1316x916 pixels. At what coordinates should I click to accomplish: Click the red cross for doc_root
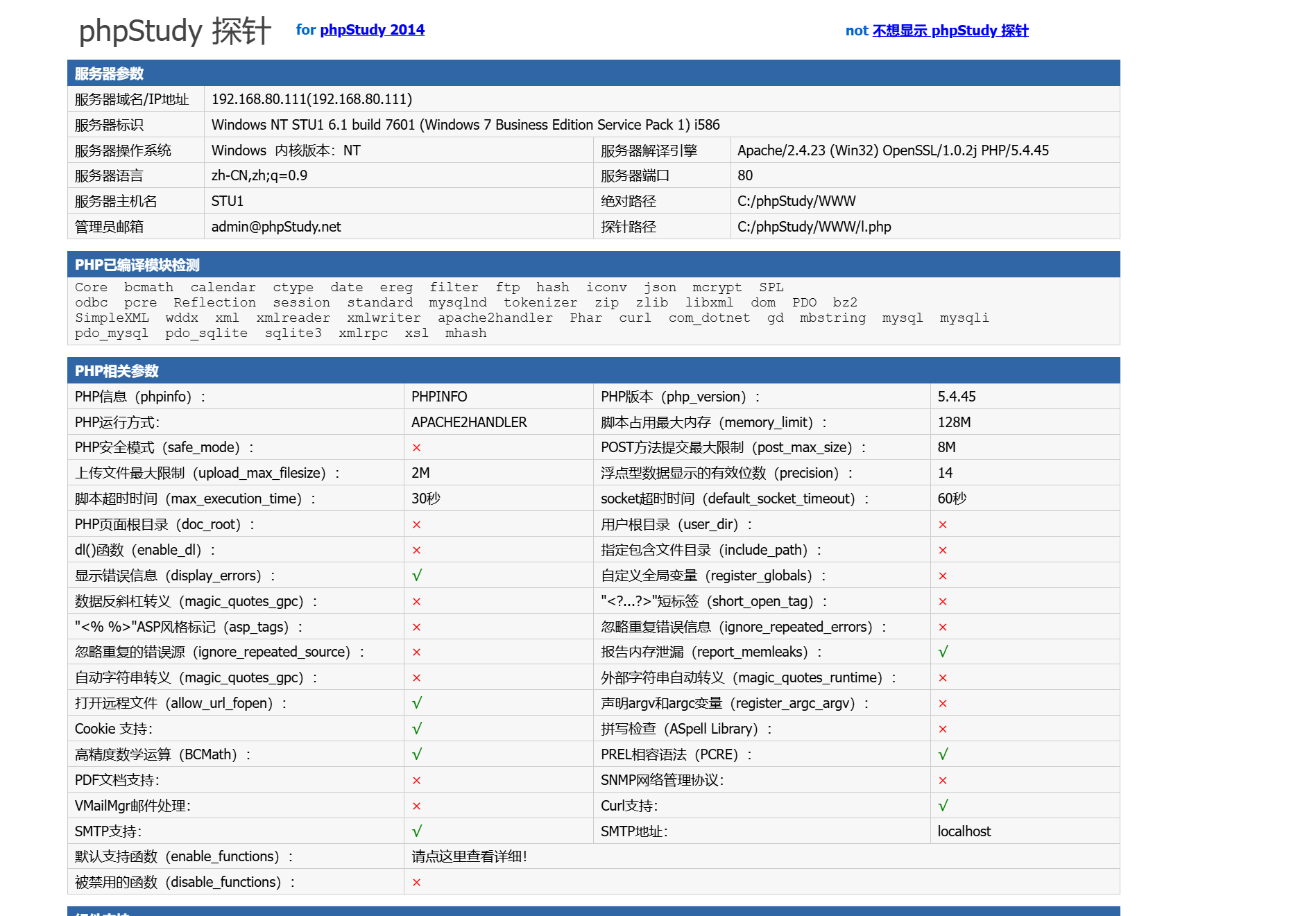click(416, 525)
